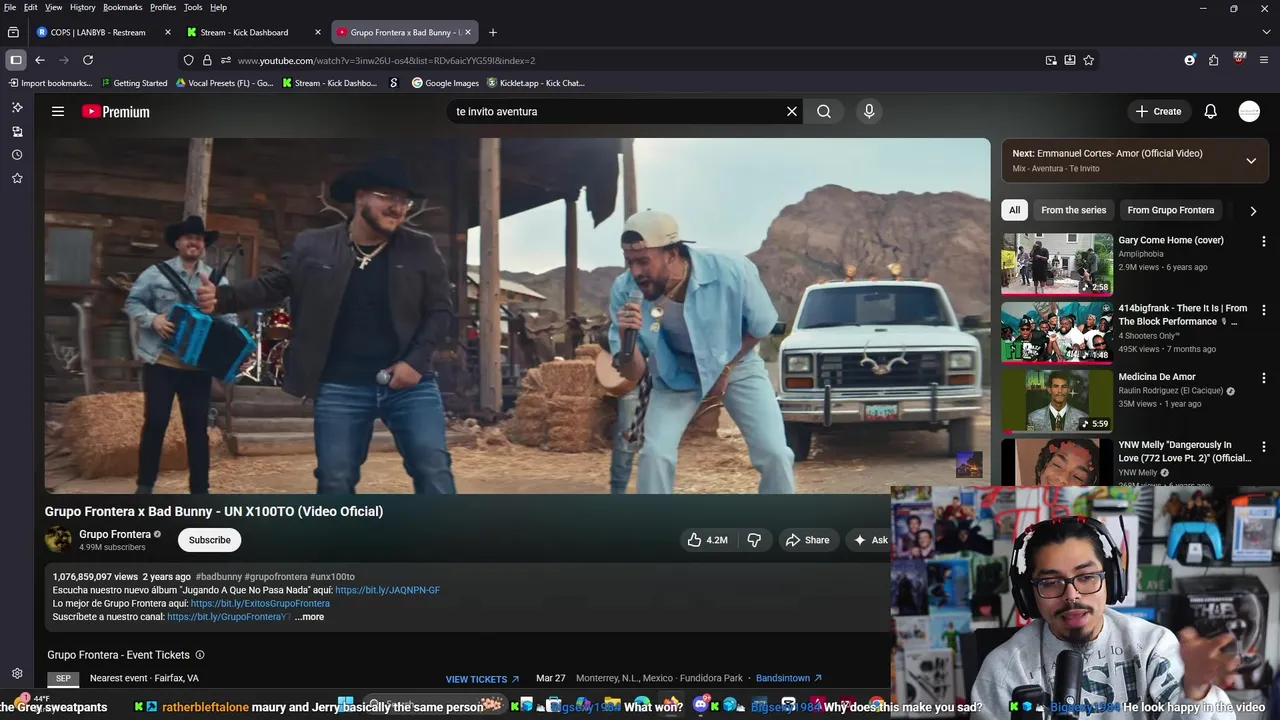This screenshot has height=720, width=1280.
Task: Subscribe to Grupo Frontera channel
Action: [x=210, y=540]
